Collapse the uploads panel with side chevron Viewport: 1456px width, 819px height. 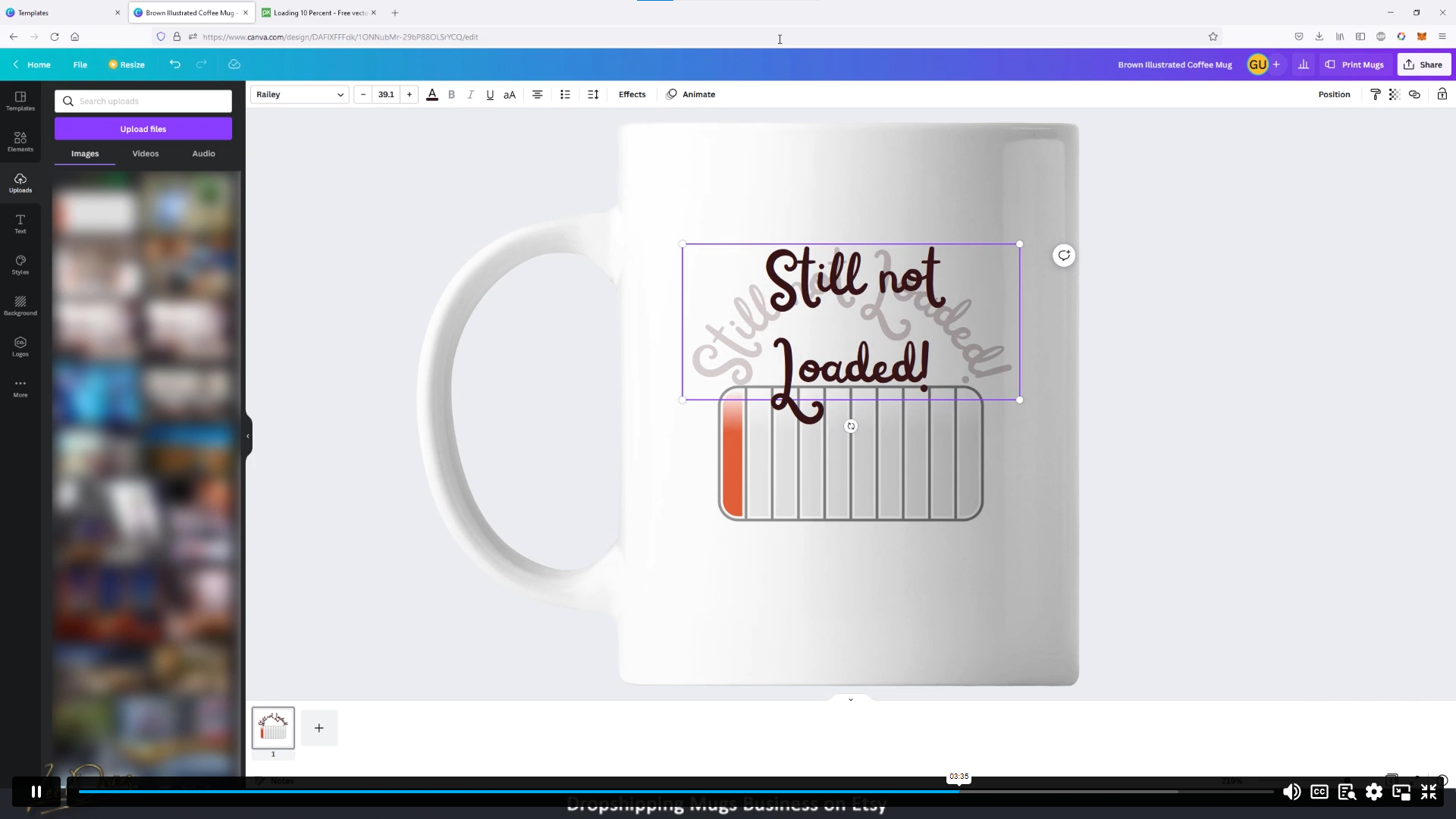click(x=246, y=436)
